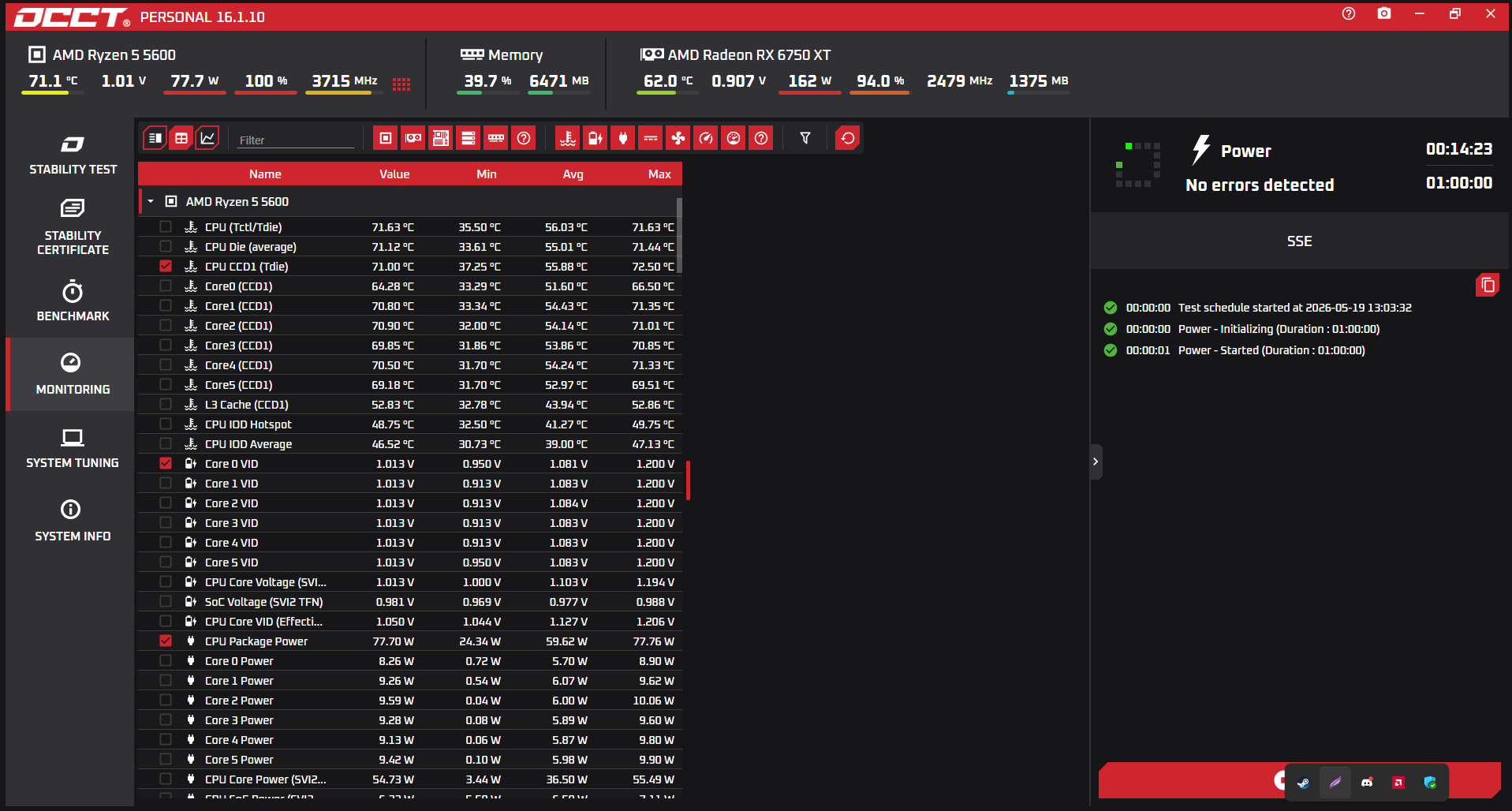Collapse the AMD Ryzen 5 5600 sensor group

pyautogui.click(x=151, y=201)
